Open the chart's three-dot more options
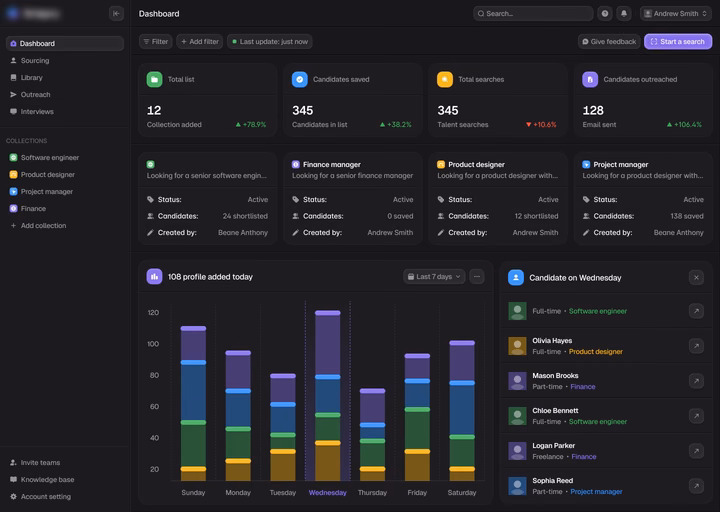720x512 pixels. pos(477,276)
